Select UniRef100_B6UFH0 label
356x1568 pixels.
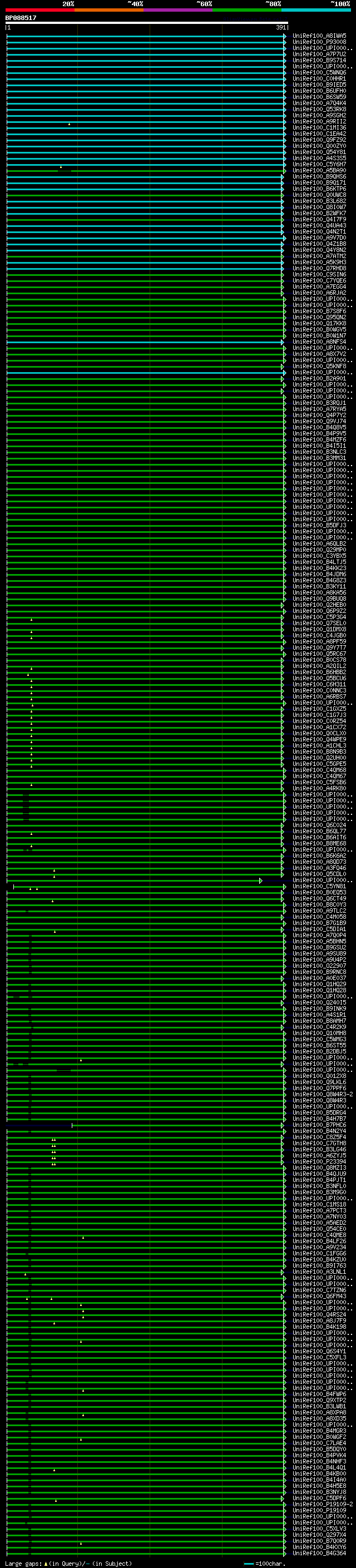319,91
